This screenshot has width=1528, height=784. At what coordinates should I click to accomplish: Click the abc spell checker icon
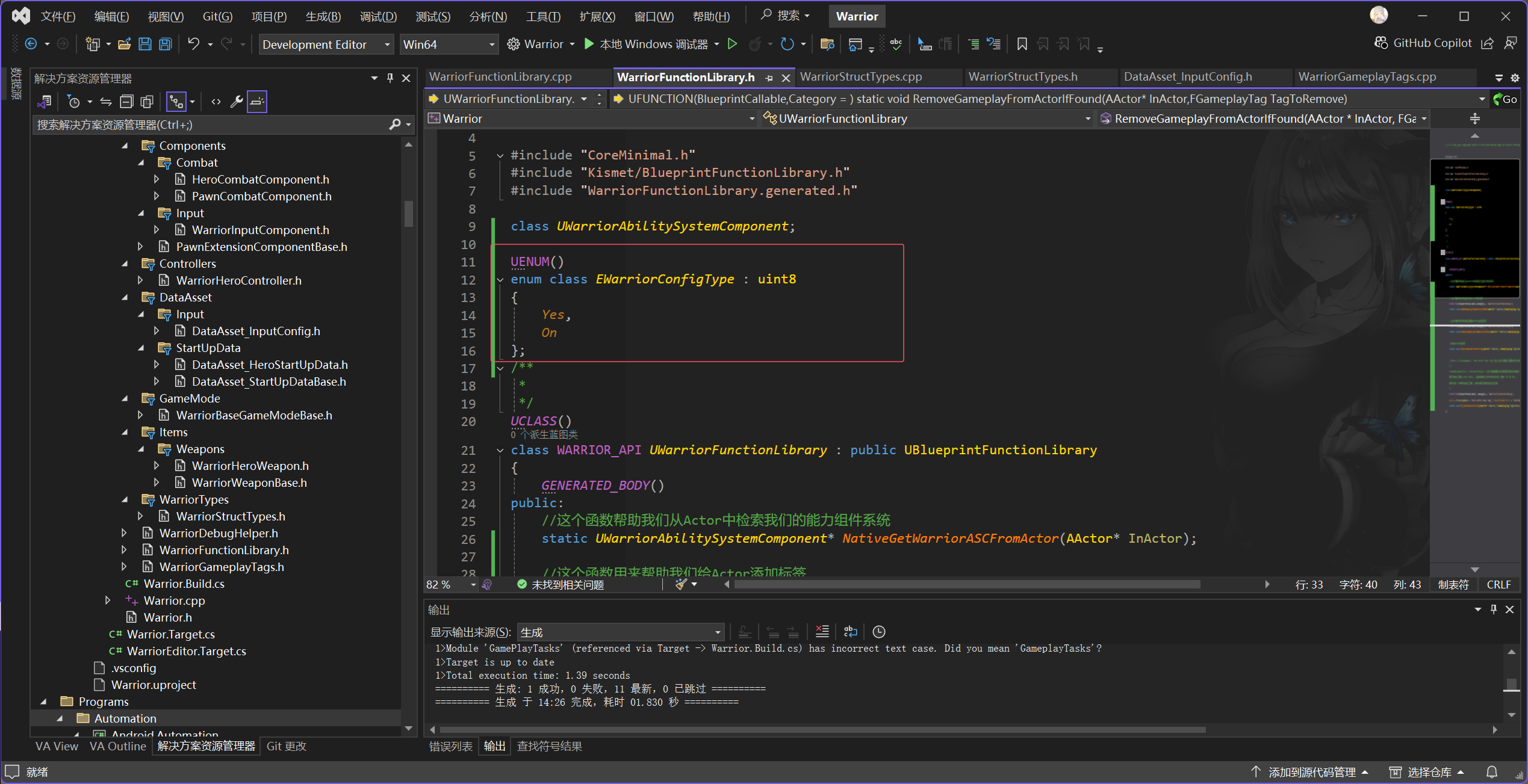pos(896,44)
